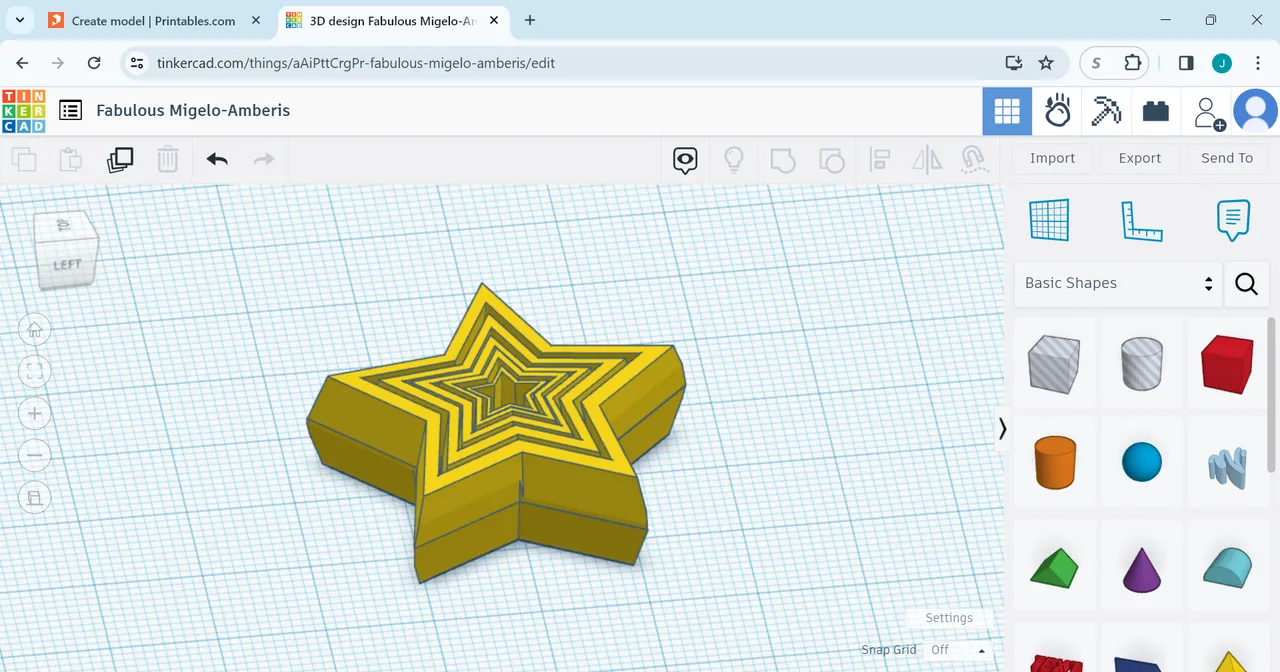Open the Minecraft export mode
The image size is (1280, 672).
1106,111
